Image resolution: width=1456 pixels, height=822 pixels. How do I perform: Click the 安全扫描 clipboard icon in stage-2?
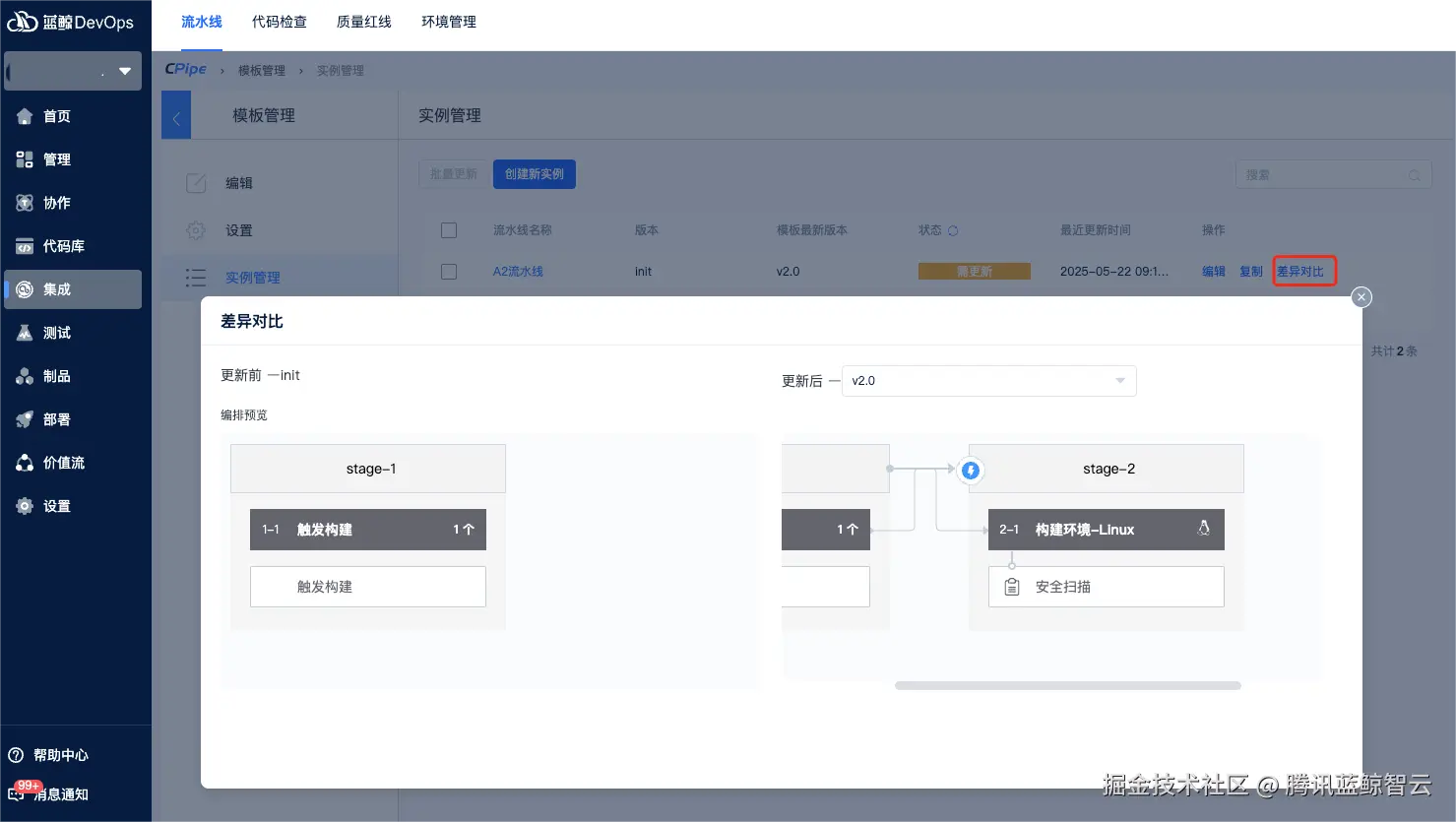click(1011, 586)
